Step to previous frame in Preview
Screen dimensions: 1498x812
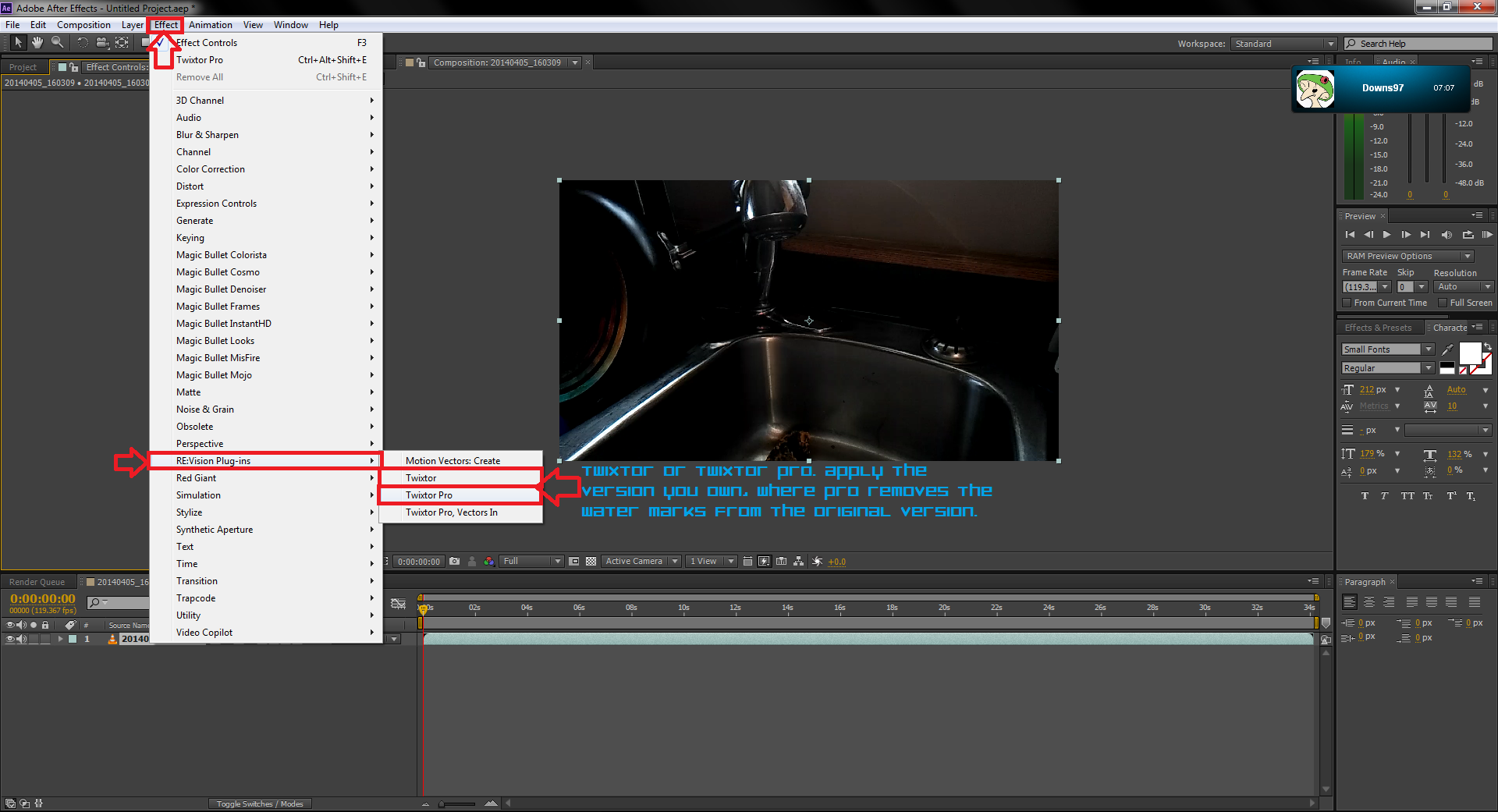(x=1368, y=235)
